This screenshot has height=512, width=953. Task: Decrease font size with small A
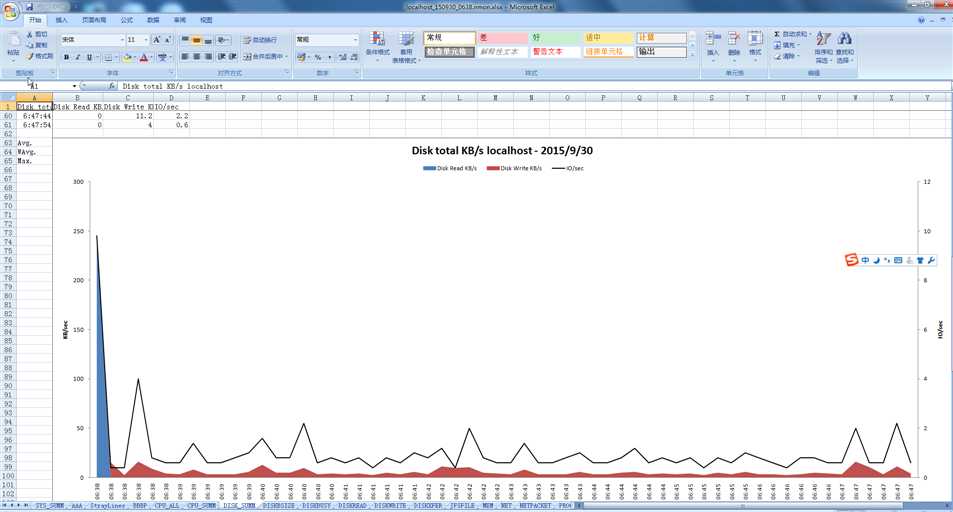click(168, 40)
